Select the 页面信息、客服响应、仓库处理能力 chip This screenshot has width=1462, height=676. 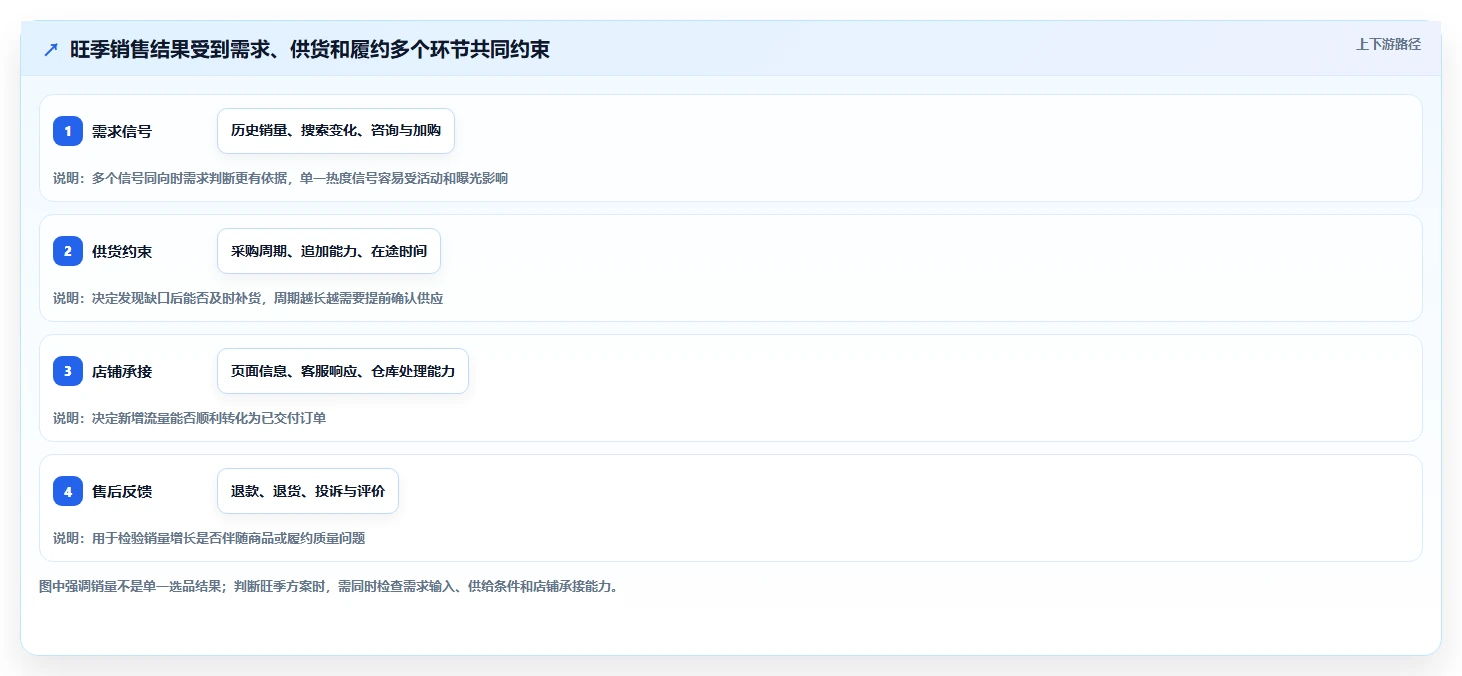[343, 371]
